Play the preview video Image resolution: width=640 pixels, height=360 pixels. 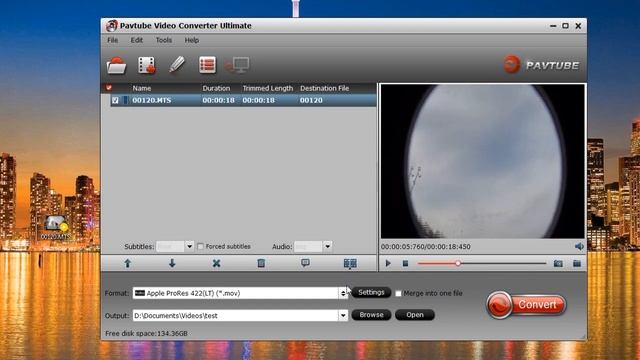[388, 264]
